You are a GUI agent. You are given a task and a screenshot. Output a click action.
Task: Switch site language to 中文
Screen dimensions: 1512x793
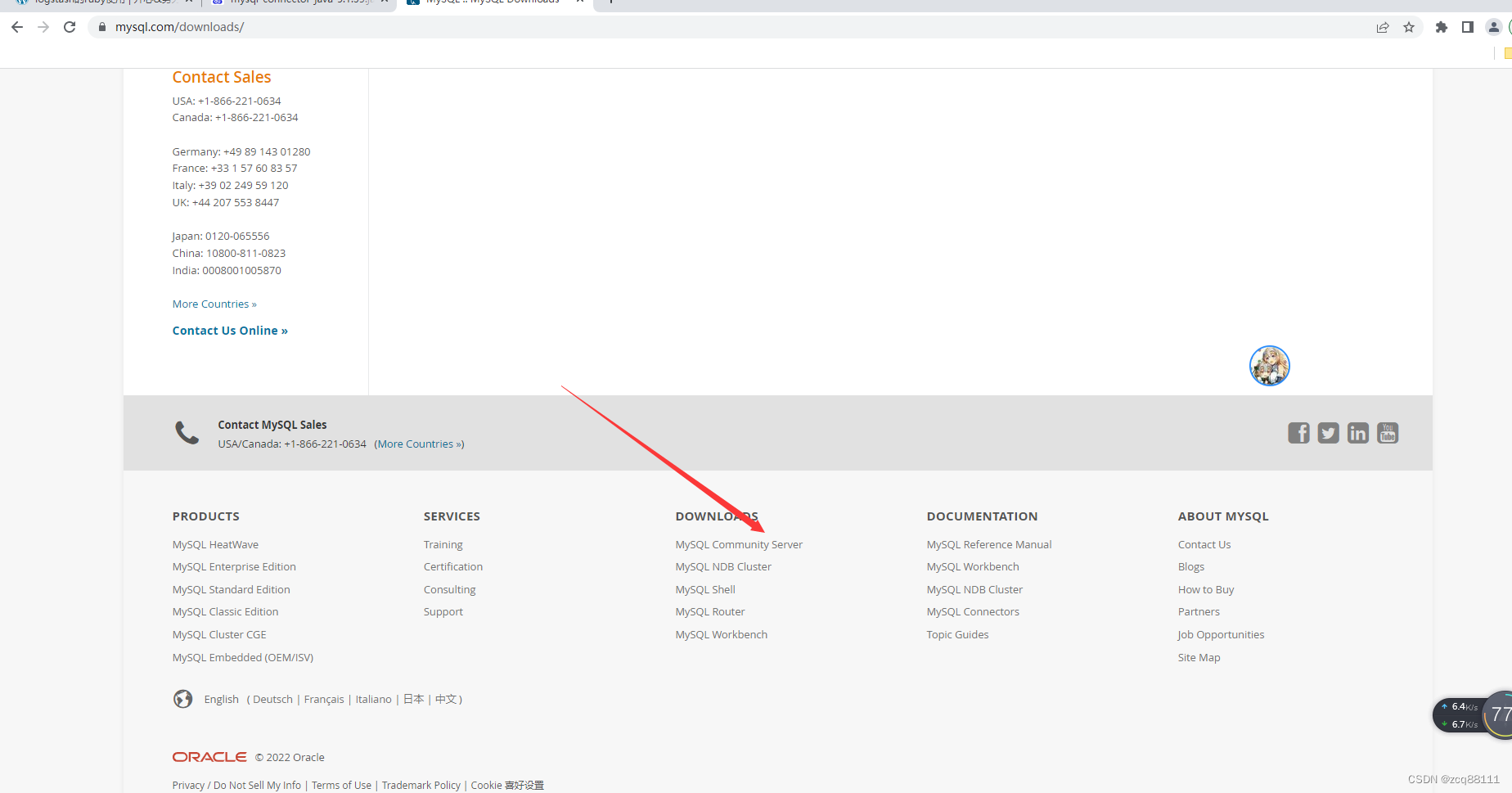(x=444, y=699)
